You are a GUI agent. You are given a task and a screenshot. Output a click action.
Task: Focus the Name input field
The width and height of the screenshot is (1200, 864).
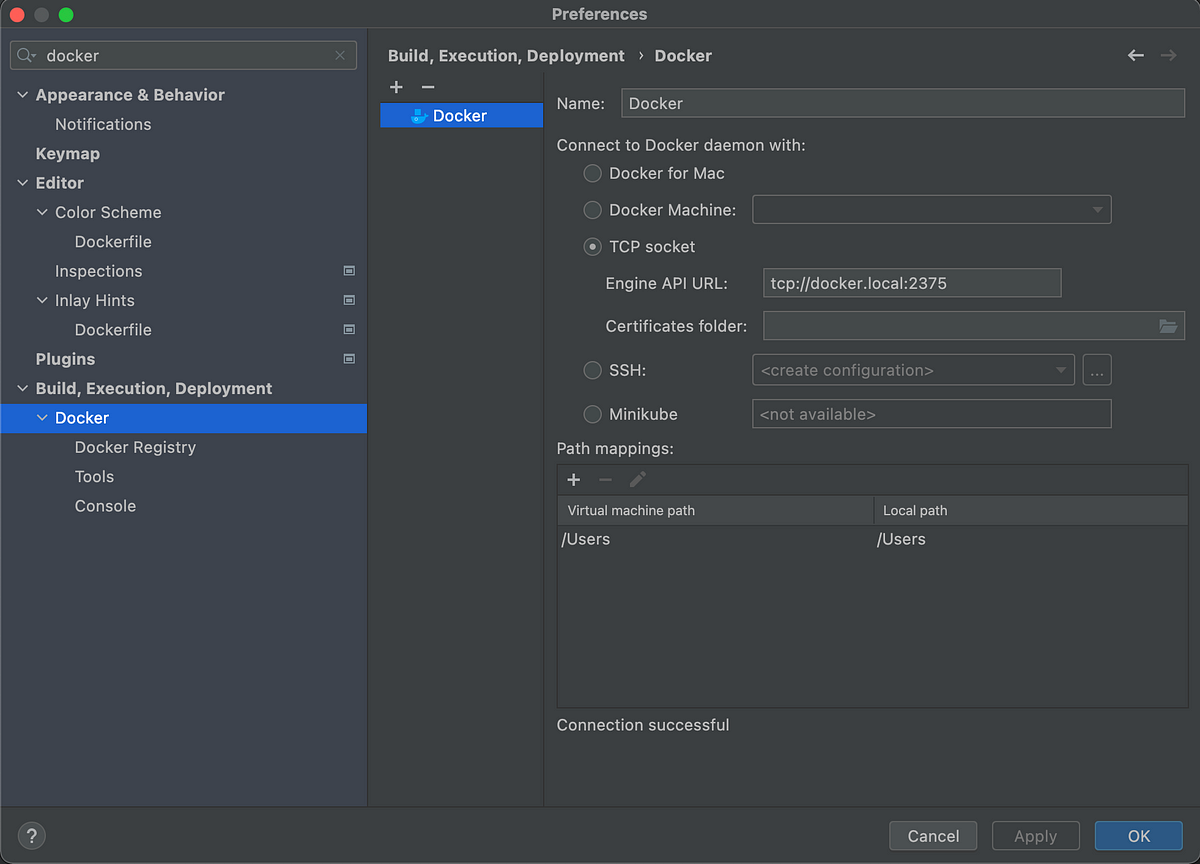click(903, 103)
